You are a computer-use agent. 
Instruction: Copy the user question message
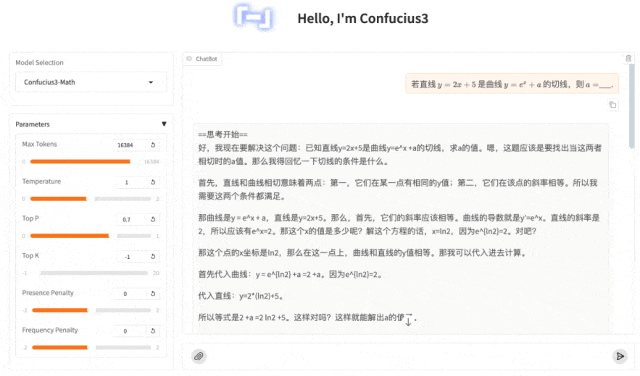coord(613,105)
